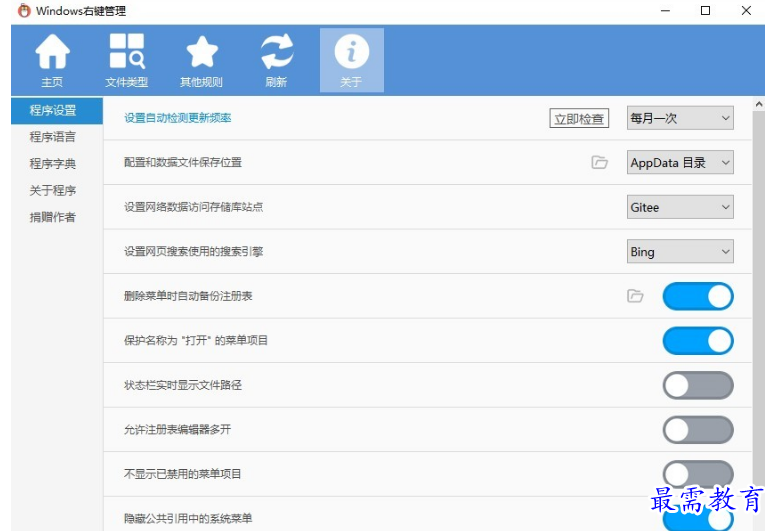Click the app logo in title bar
Screen dimensions: 772x531
(24, 10)
